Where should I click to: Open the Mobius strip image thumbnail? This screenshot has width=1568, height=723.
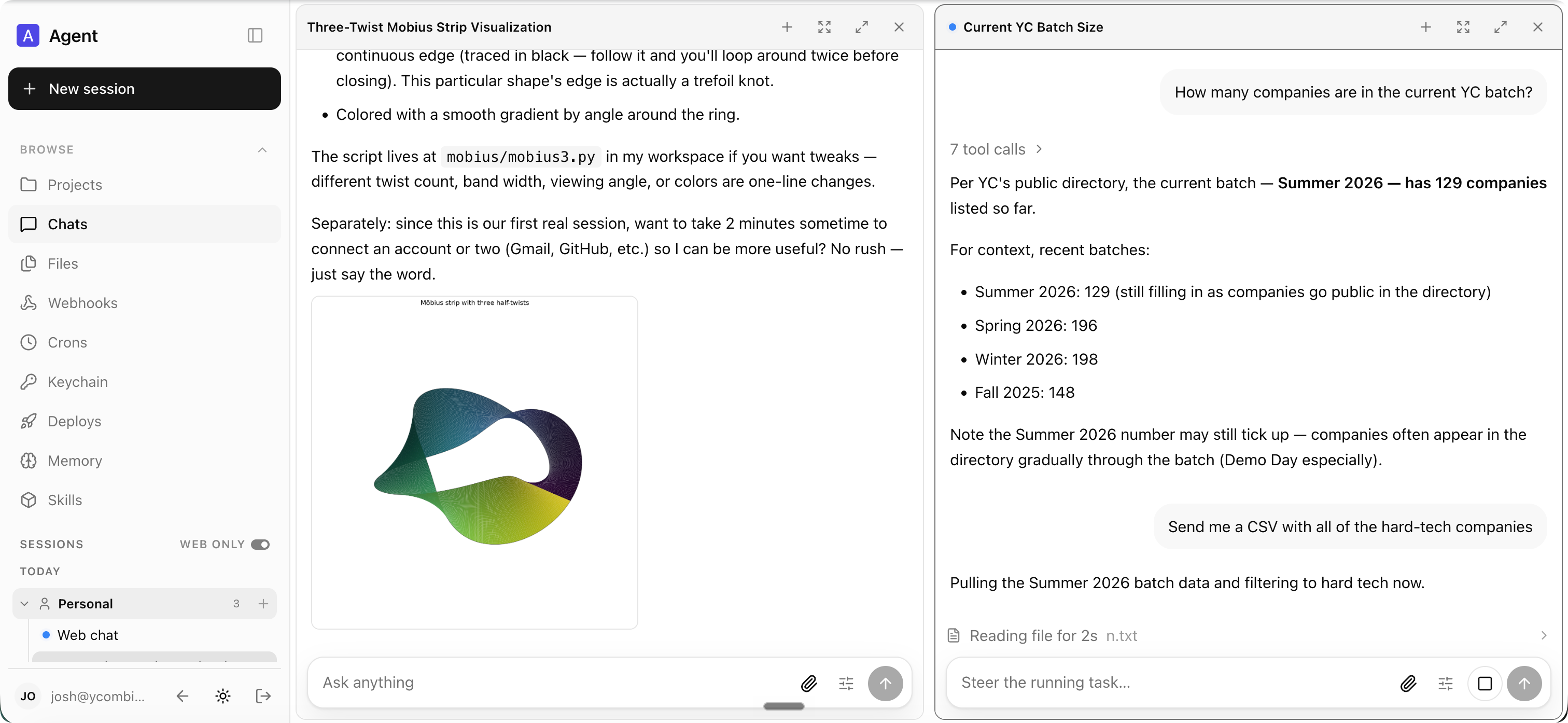[x=474, y=462]
